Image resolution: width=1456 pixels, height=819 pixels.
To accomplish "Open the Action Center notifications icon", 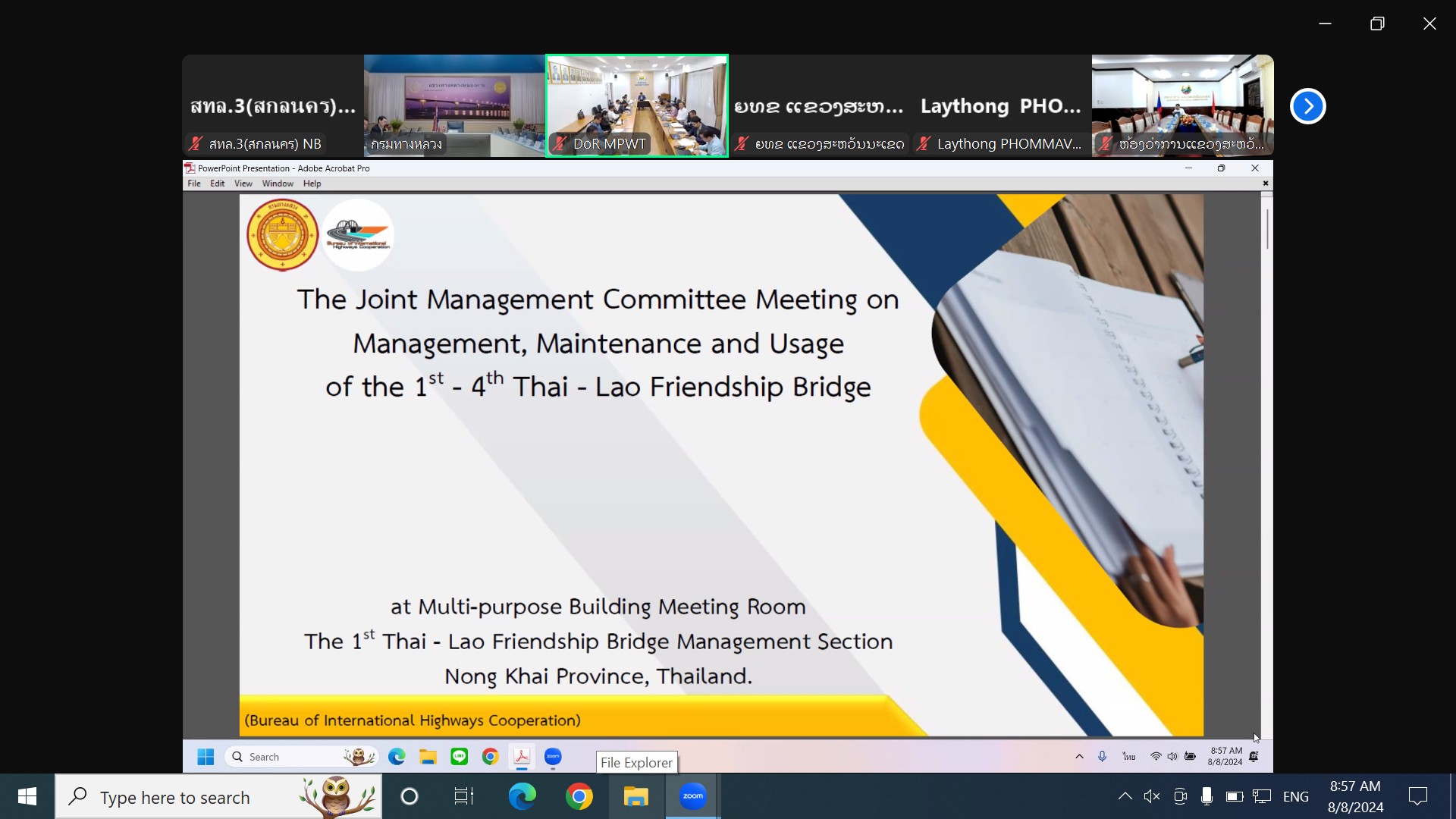I will [1417, 796].
